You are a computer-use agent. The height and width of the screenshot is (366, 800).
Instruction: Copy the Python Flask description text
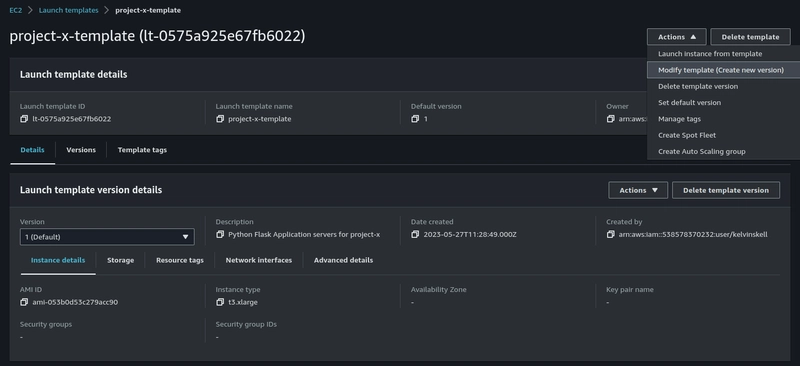[x=219, y=234]
